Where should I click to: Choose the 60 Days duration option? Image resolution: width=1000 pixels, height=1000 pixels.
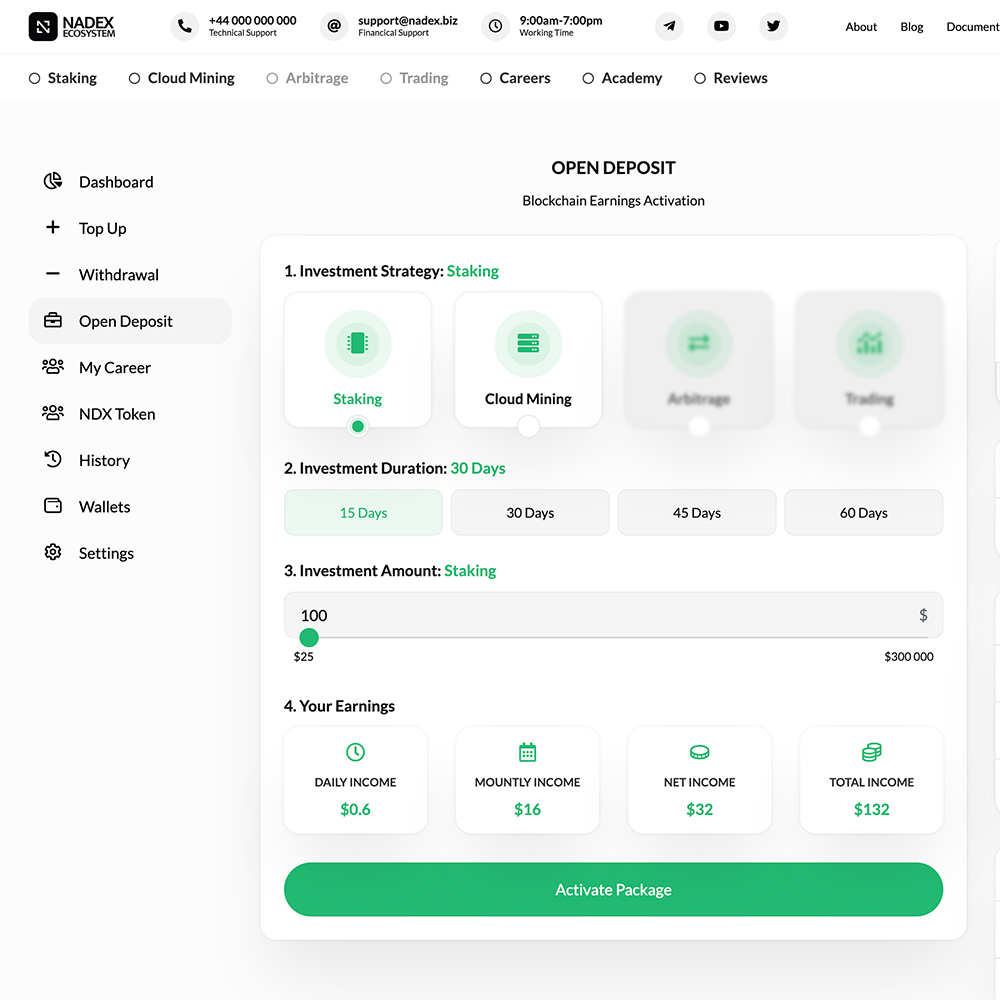coord(864,513)
